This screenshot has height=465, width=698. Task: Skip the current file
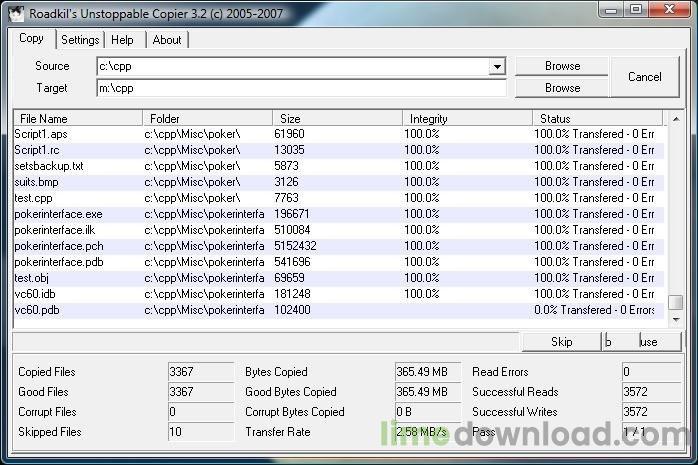click(561, 342)
